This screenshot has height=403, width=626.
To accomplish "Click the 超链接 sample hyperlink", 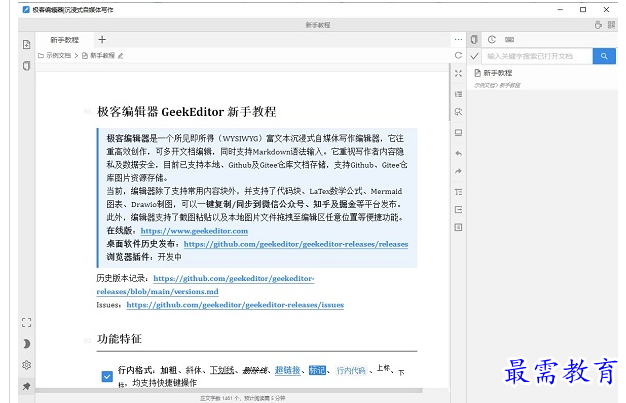I will click(287, 370).
